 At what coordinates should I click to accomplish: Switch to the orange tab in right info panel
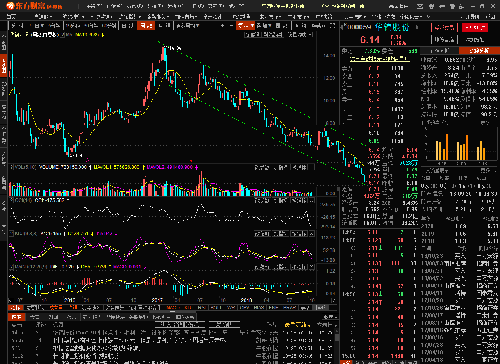pyautogui.click(x=479, y=51)
